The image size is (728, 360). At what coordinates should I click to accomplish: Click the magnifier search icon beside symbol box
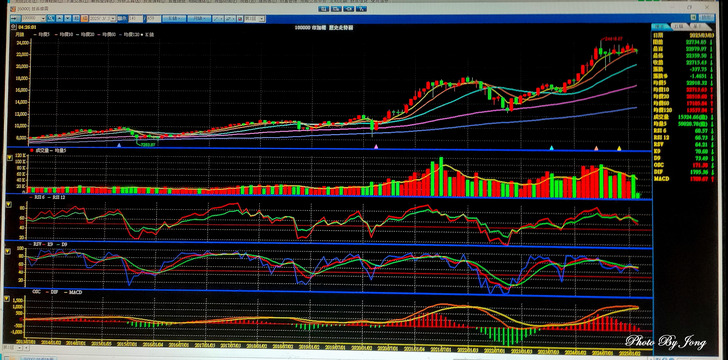(x=51, y=19)
